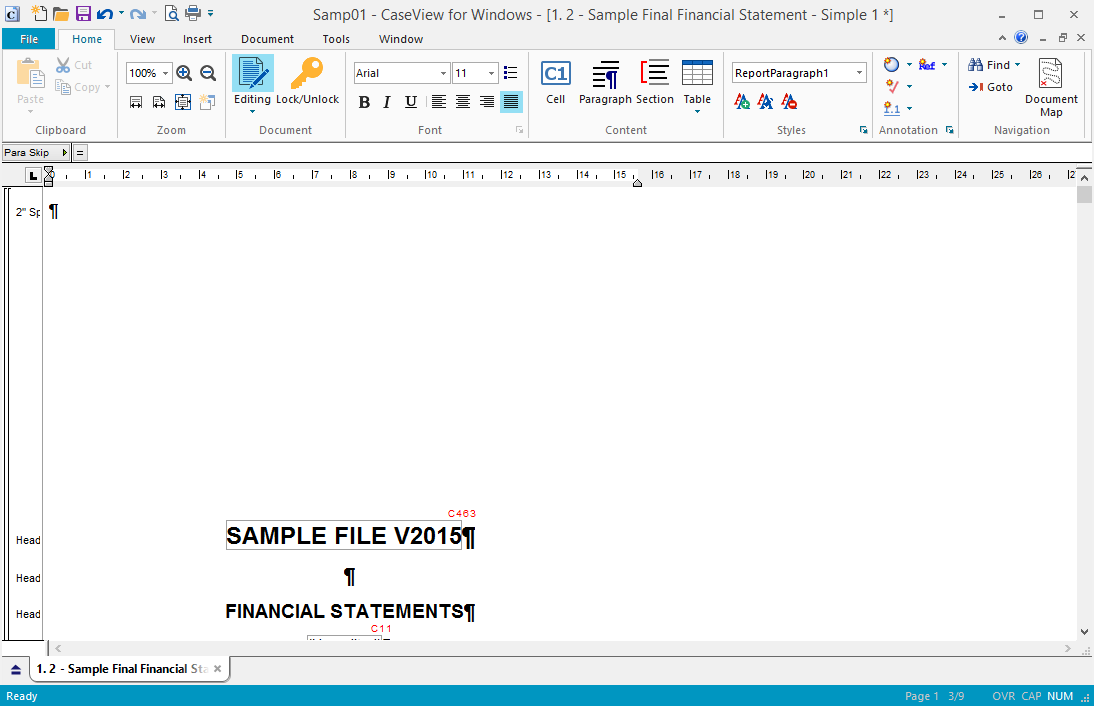Open the Tools ribbon tab
This screenshot has height=706, width=1094.
click(336, 39)
